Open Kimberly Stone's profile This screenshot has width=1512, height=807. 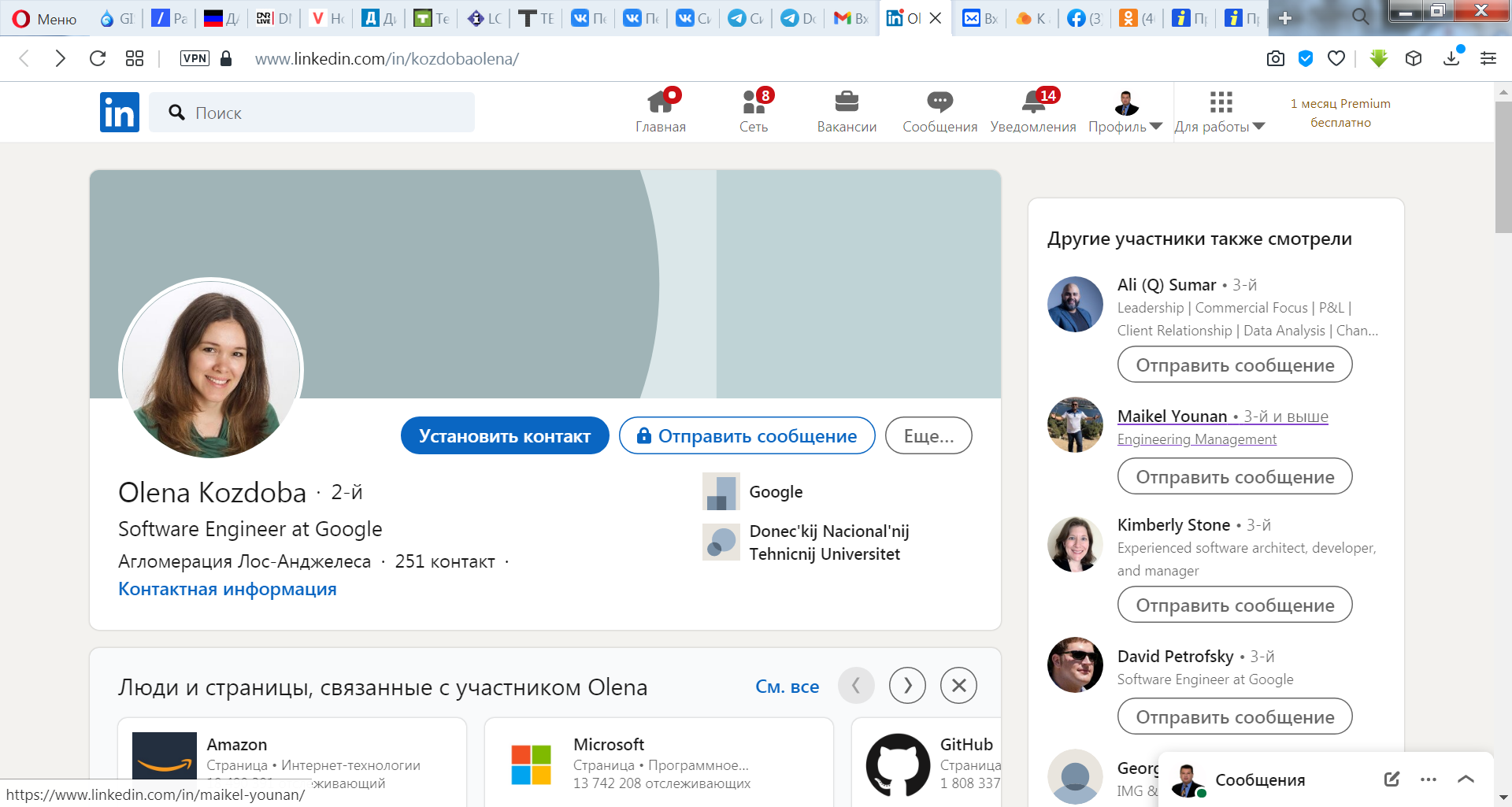(x=1173, y=525)
